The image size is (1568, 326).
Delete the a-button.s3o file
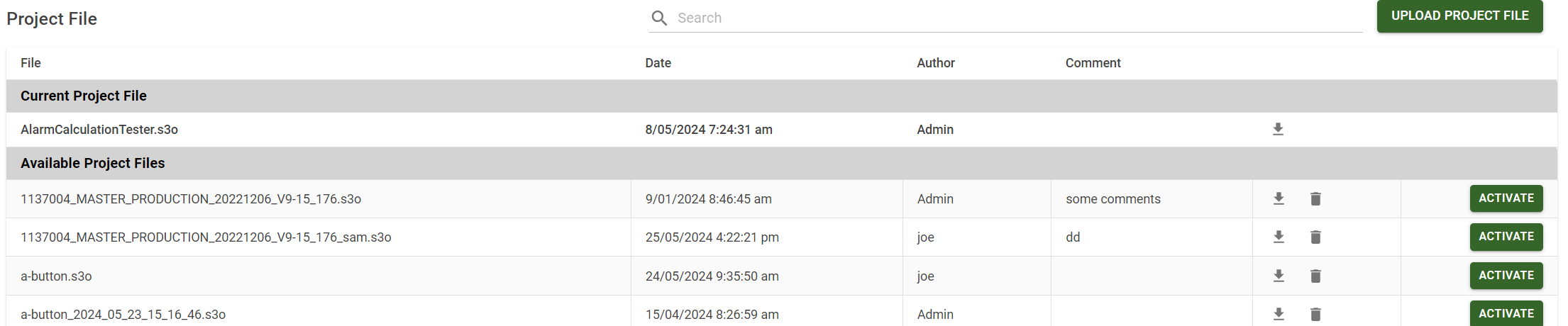click(x=1315, y=276)
